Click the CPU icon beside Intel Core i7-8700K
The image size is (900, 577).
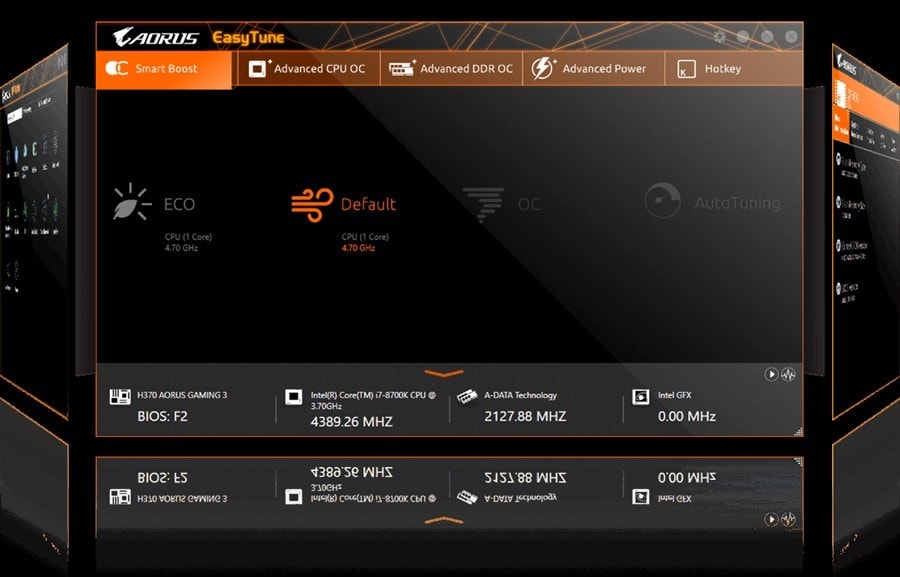pos(293,397)
